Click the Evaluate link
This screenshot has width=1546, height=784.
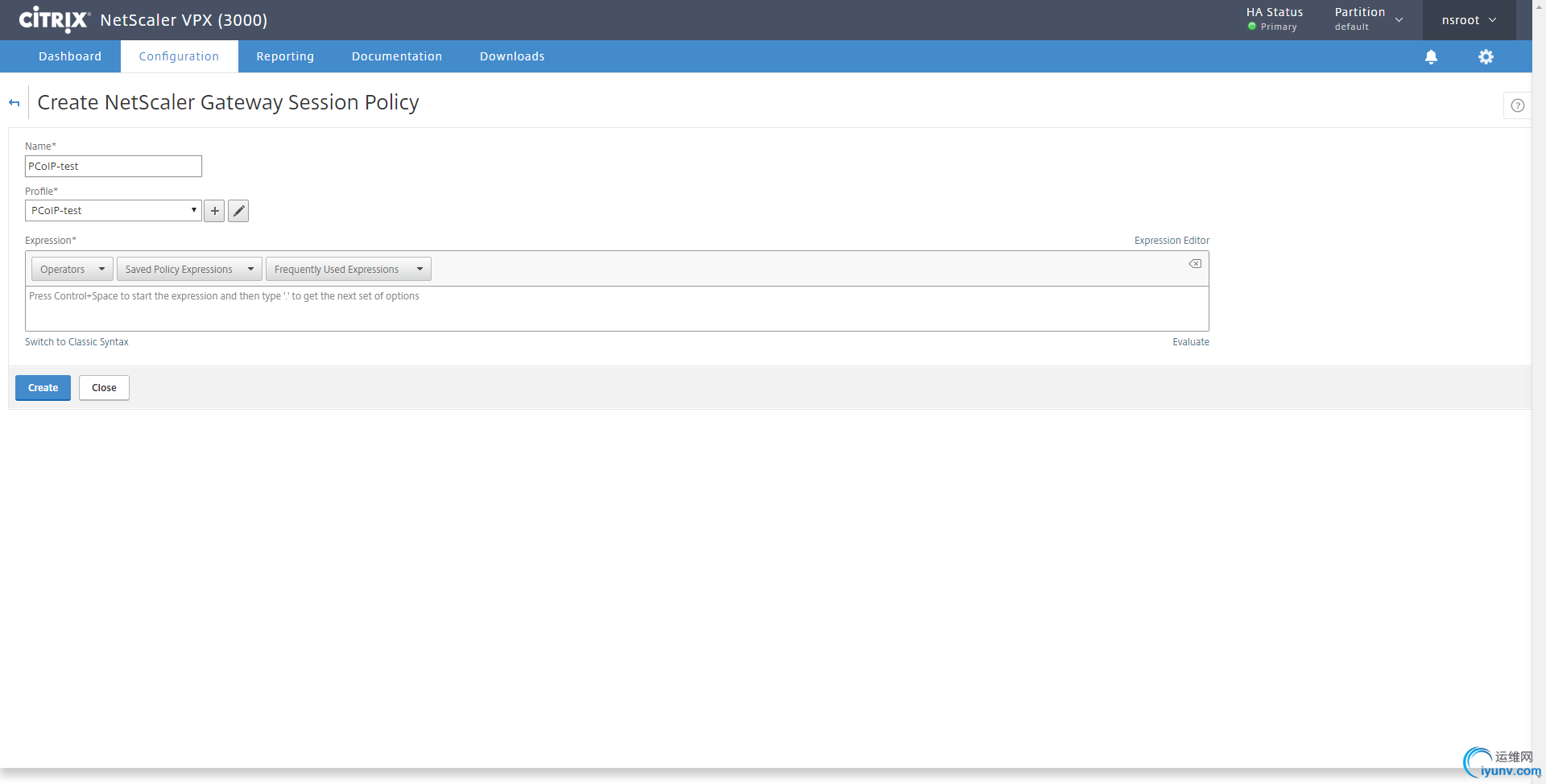click(1191, 342)
